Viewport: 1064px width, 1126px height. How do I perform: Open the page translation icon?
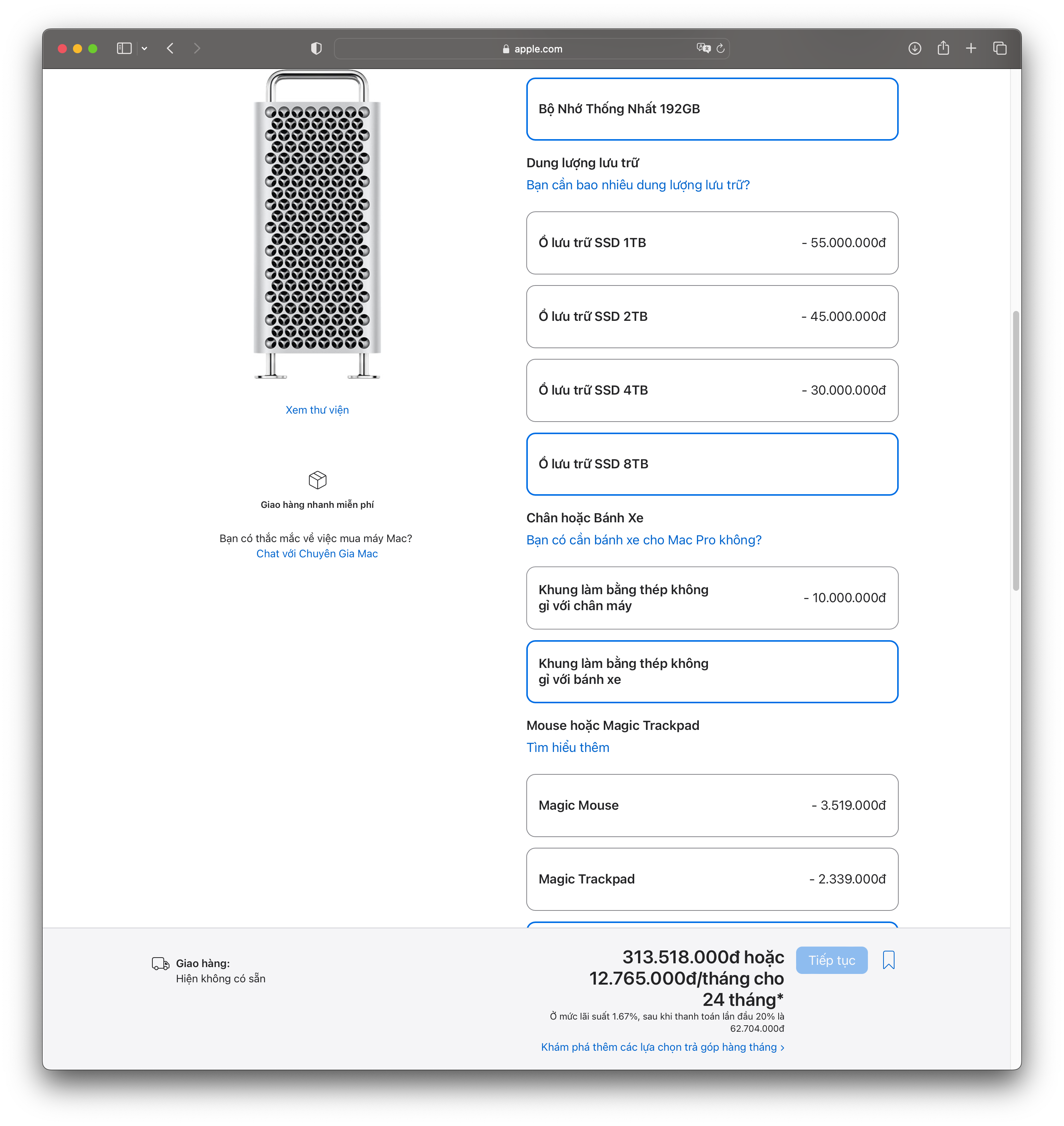pyautogui.click(x=703, y=49)
